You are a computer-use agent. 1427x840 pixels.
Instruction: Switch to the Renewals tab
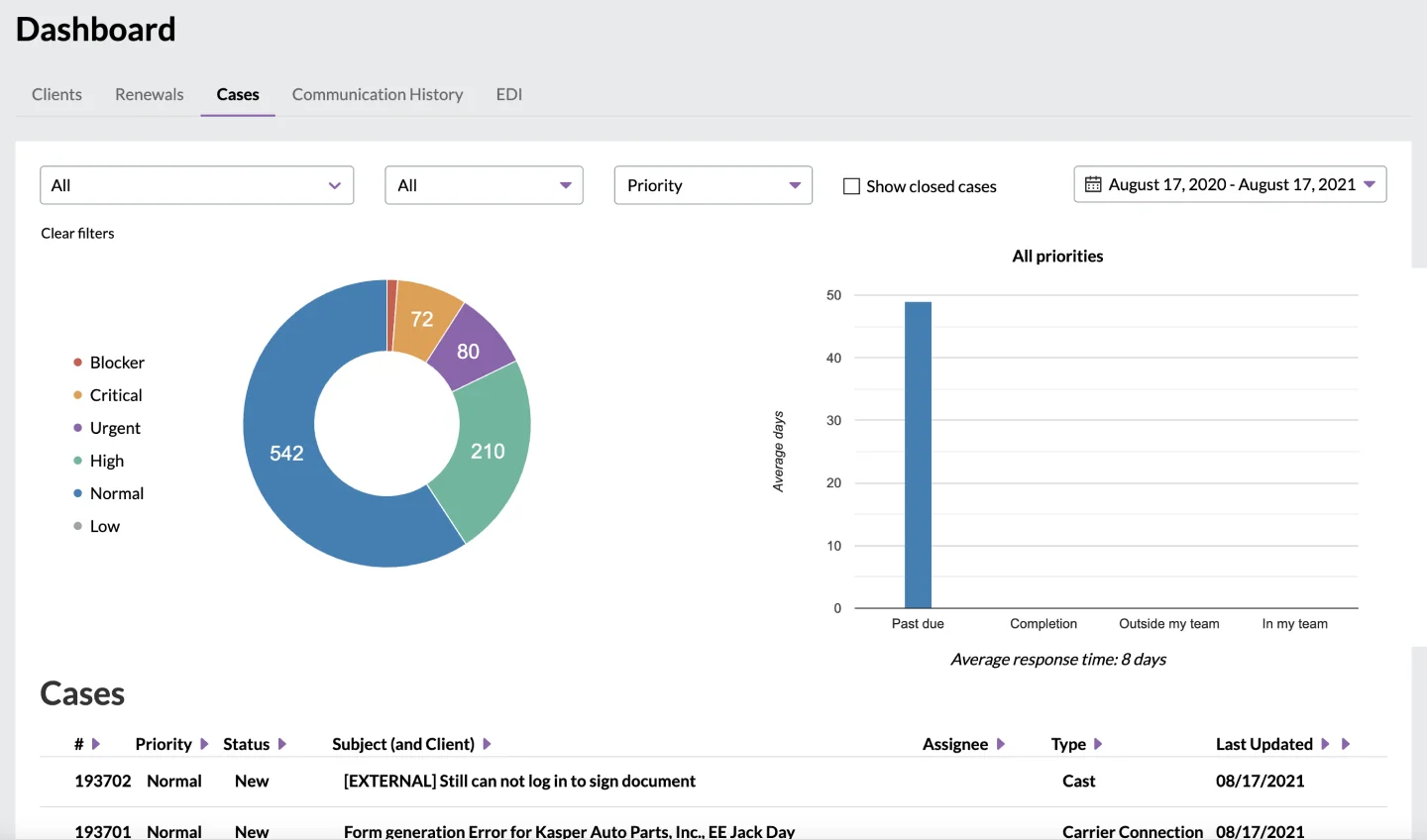(x=150, y=94)
